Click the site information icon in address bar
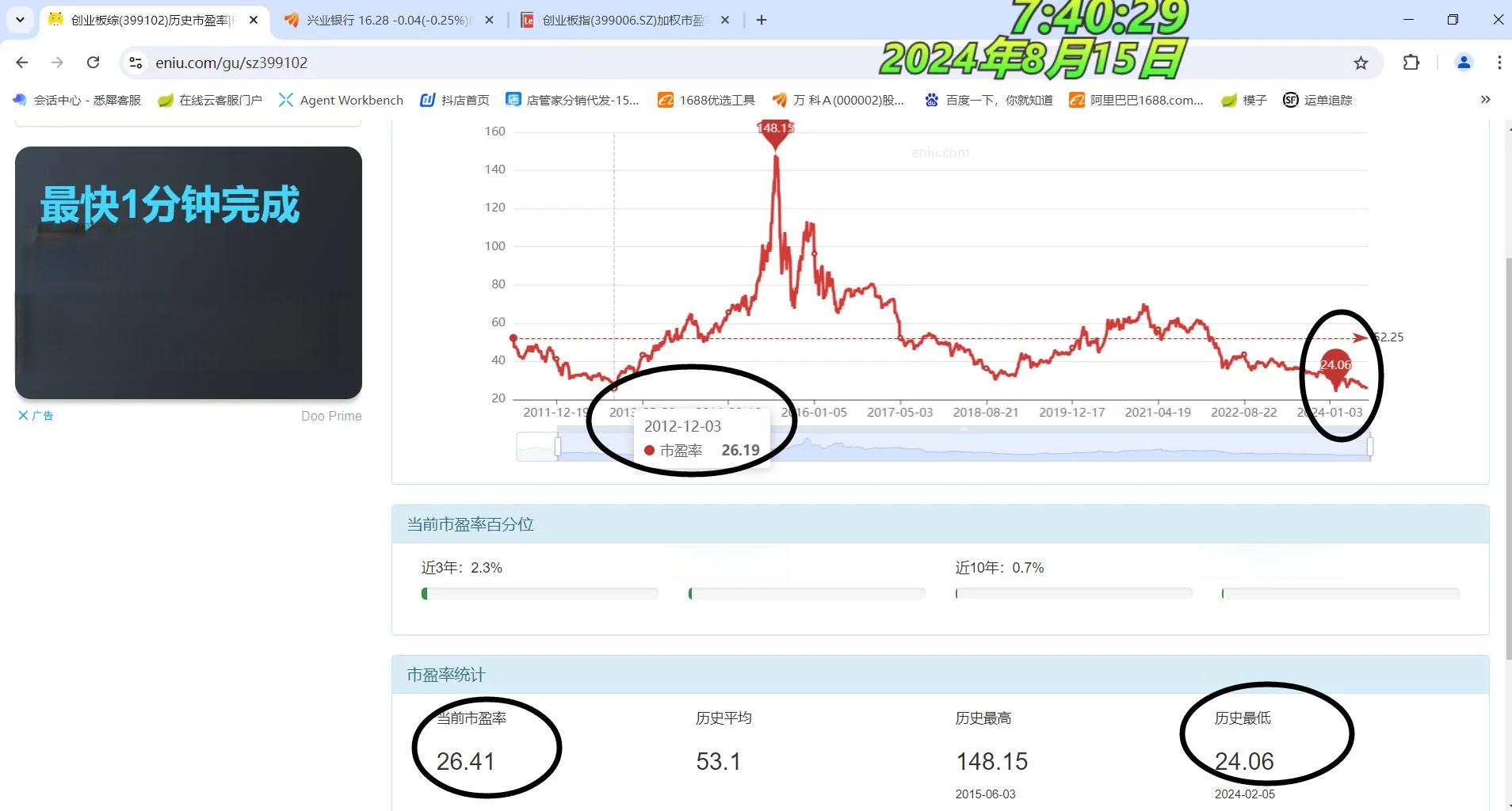Viewport: 1512px width, 811px height. 135,63
